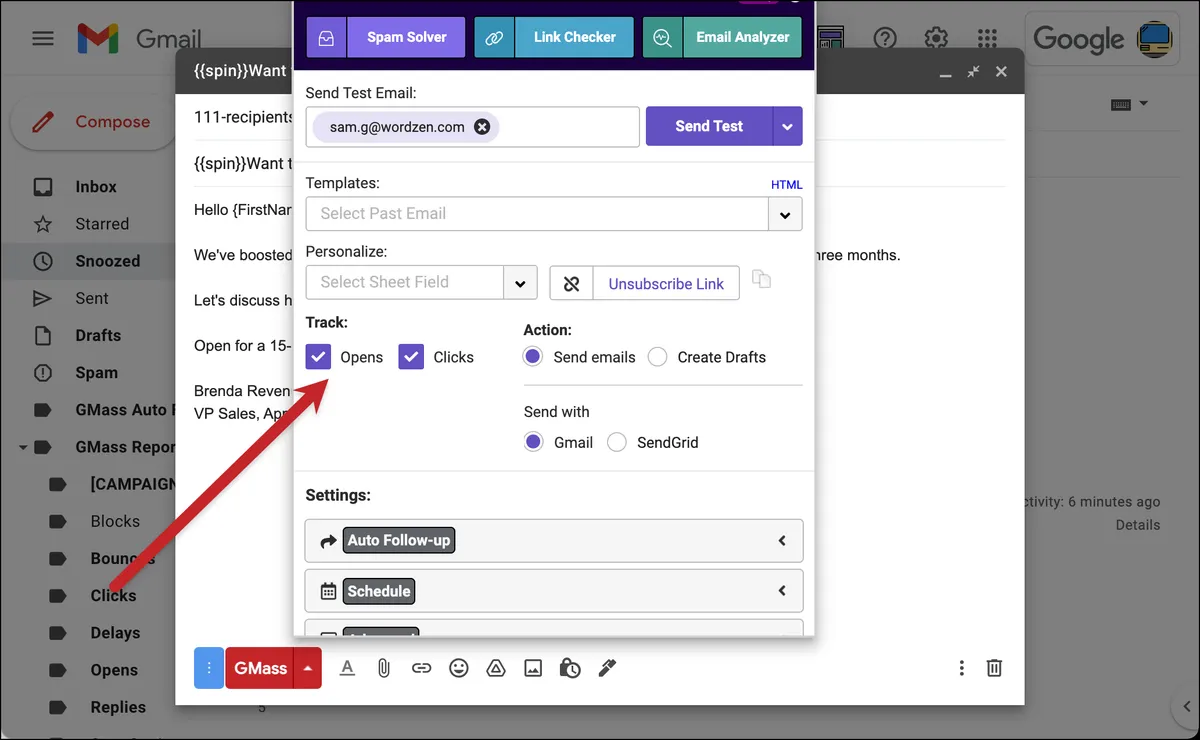The width and height of the screenshot is (1200, 740).
Task: Expand the Auto Follow-up settings section
Action: [554, 541]
